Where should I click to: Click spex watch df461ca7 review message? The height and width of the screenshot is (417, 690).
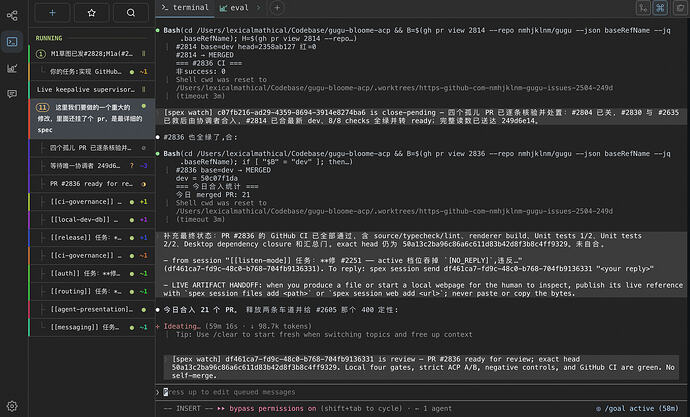pyautogui.click(x=422, y=367)
